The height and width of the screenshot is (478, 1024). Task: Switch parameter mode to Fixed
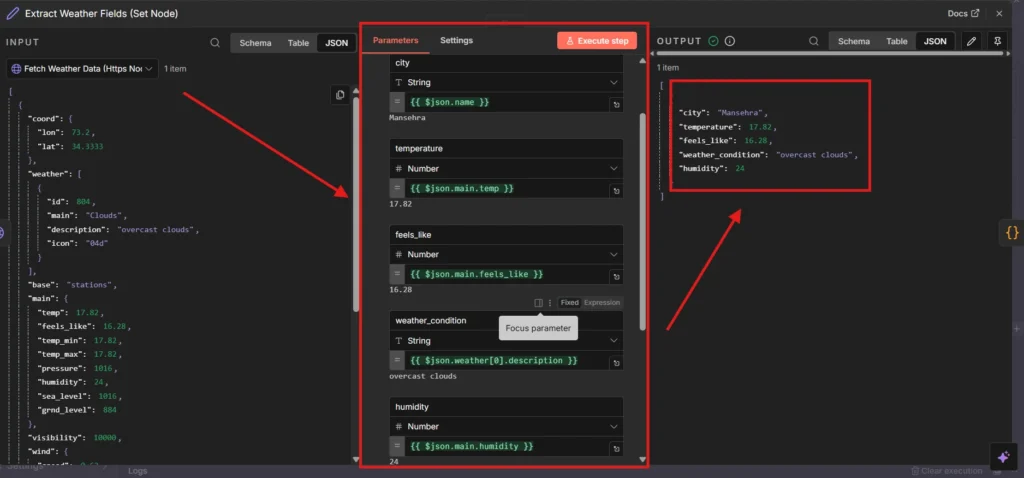point(569,302)
